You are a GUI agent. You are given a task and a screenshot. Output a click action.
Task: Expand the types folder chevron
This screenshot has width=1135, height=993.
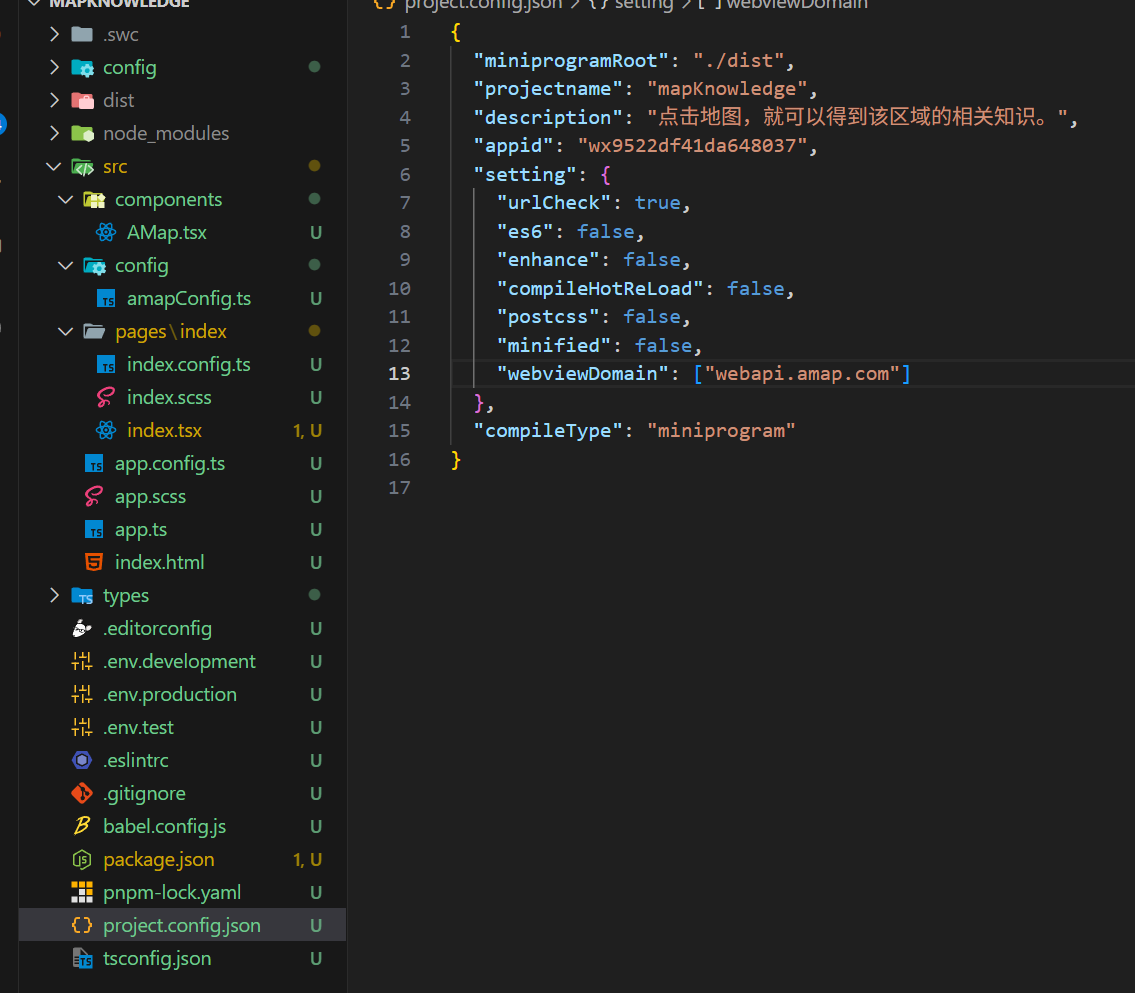click(x=54, y=595)
